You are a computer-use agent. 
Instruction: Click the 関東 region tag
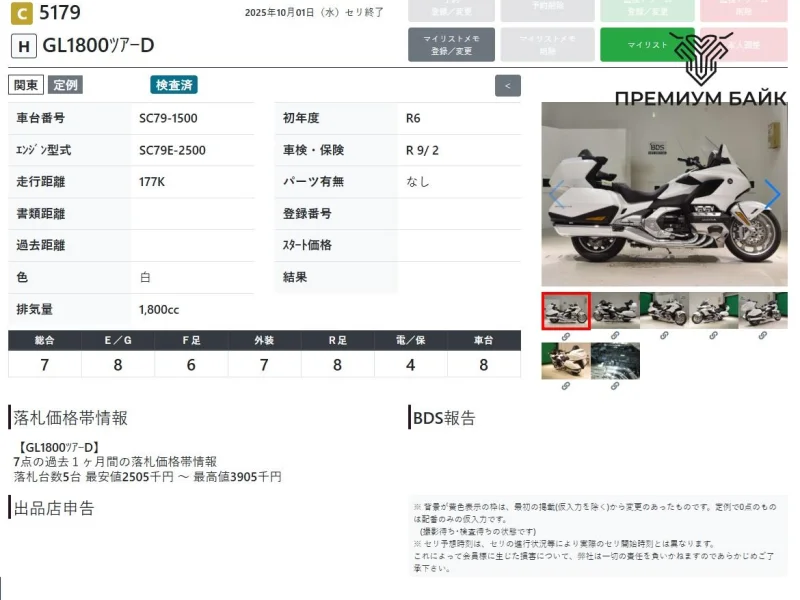[26, 85]
